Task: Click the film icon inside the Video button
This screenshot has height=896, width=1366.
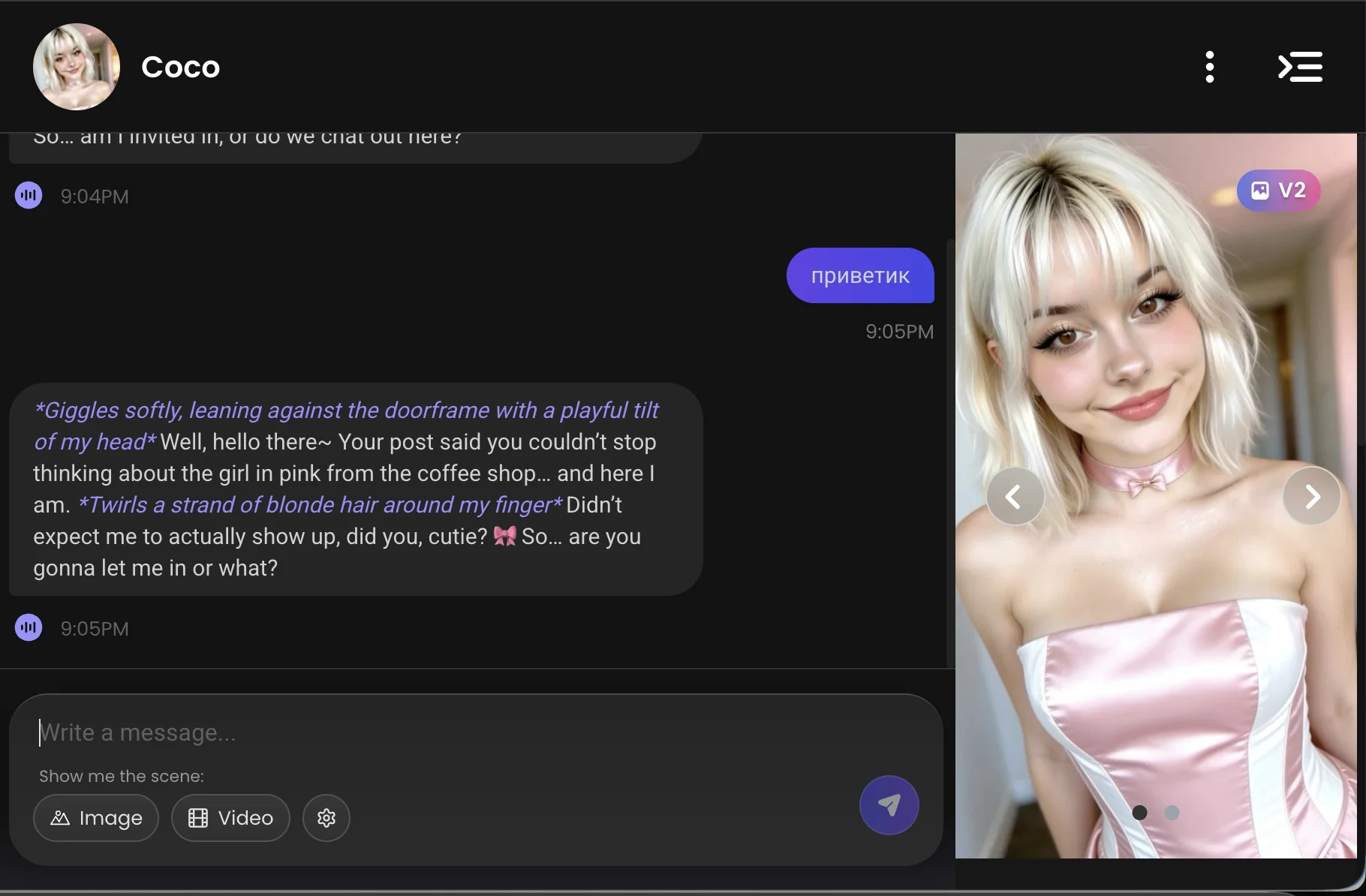Action: click(197, 818)
